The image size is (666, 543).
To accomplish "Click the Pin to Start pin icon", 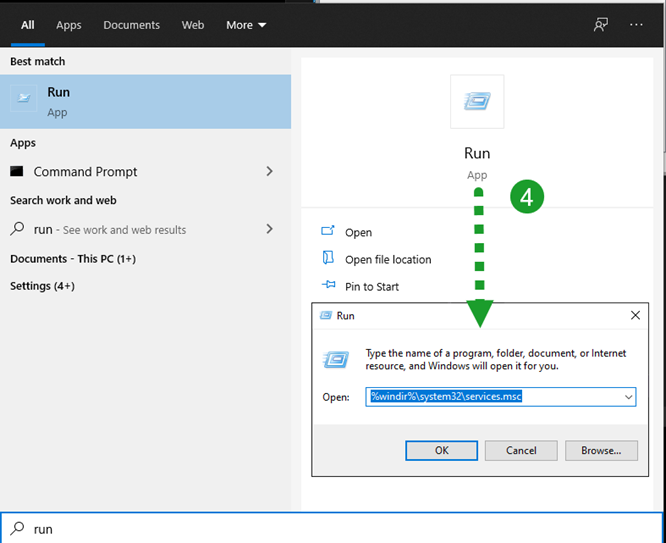I will click(328, 284).
